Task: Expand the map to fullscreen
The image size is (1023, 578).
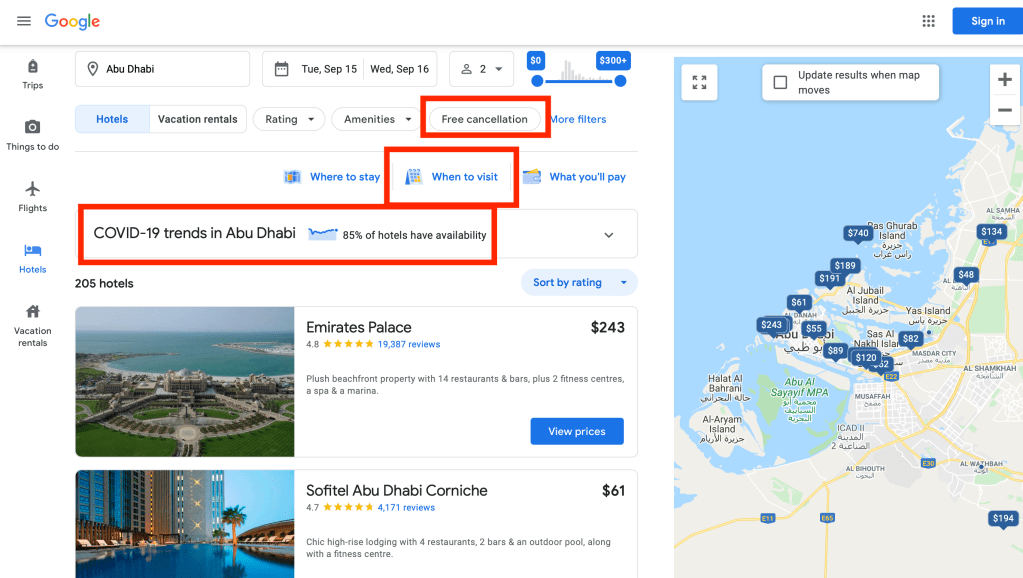Action: pyautogui.click(x=699, y=82)
